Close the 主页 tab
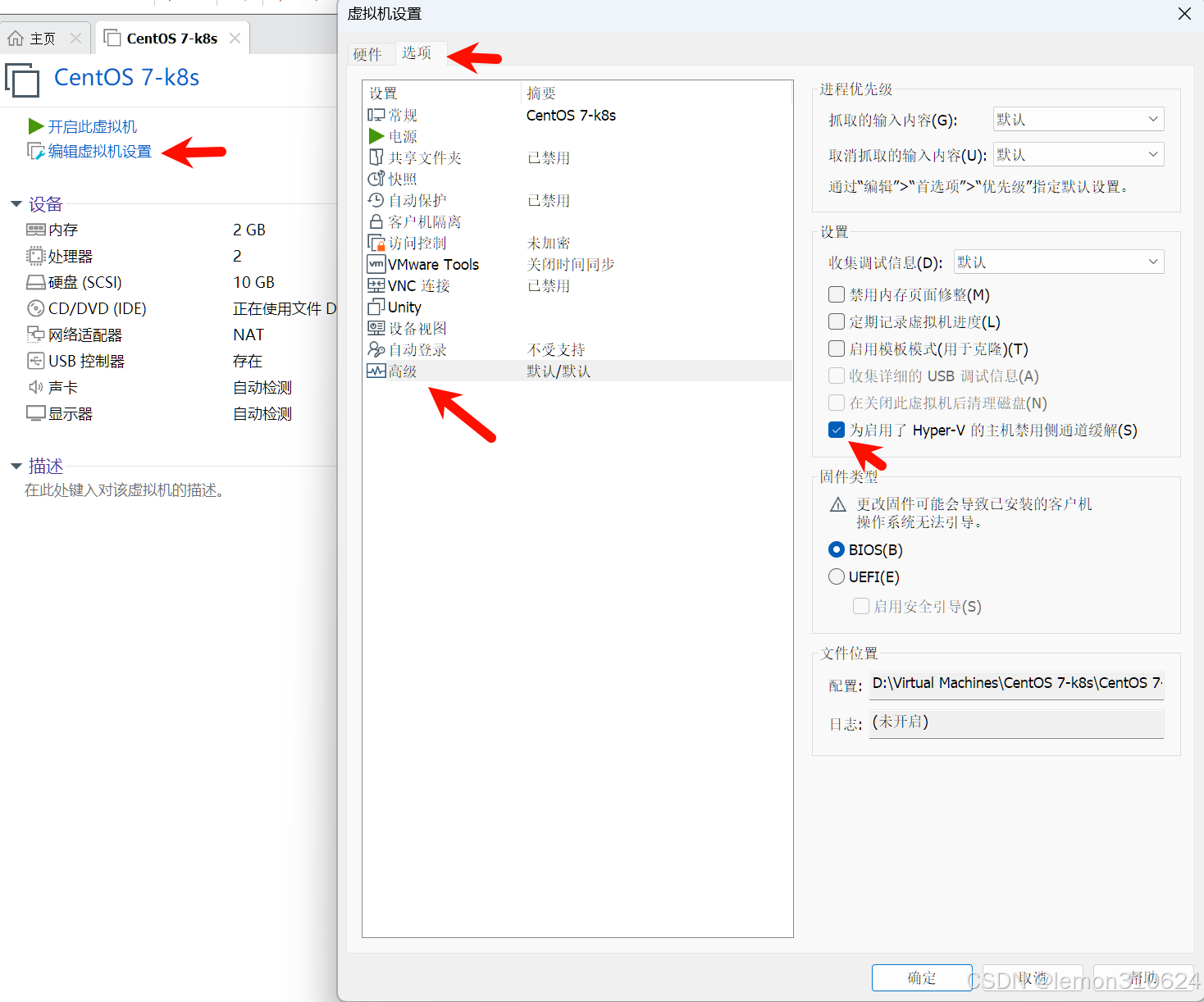The image size is (1204, 1002). (x=75, y=38)
